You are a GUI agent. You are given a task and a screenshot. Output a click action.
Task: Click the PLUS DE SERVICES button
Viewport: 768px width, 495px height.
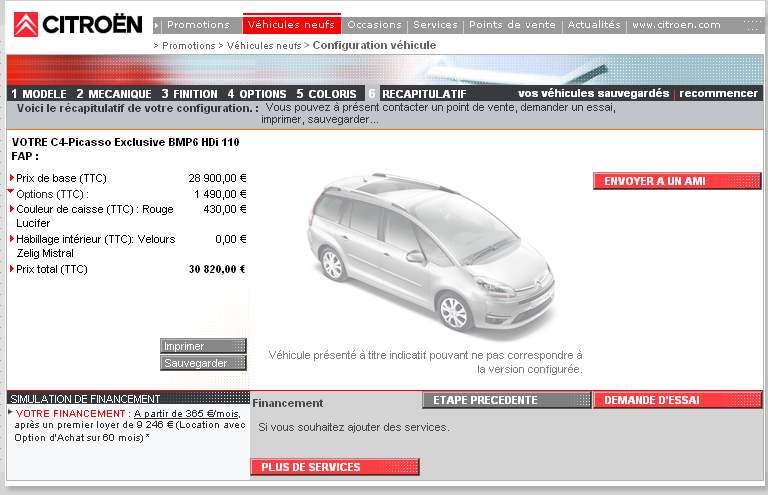coord(335,467)
